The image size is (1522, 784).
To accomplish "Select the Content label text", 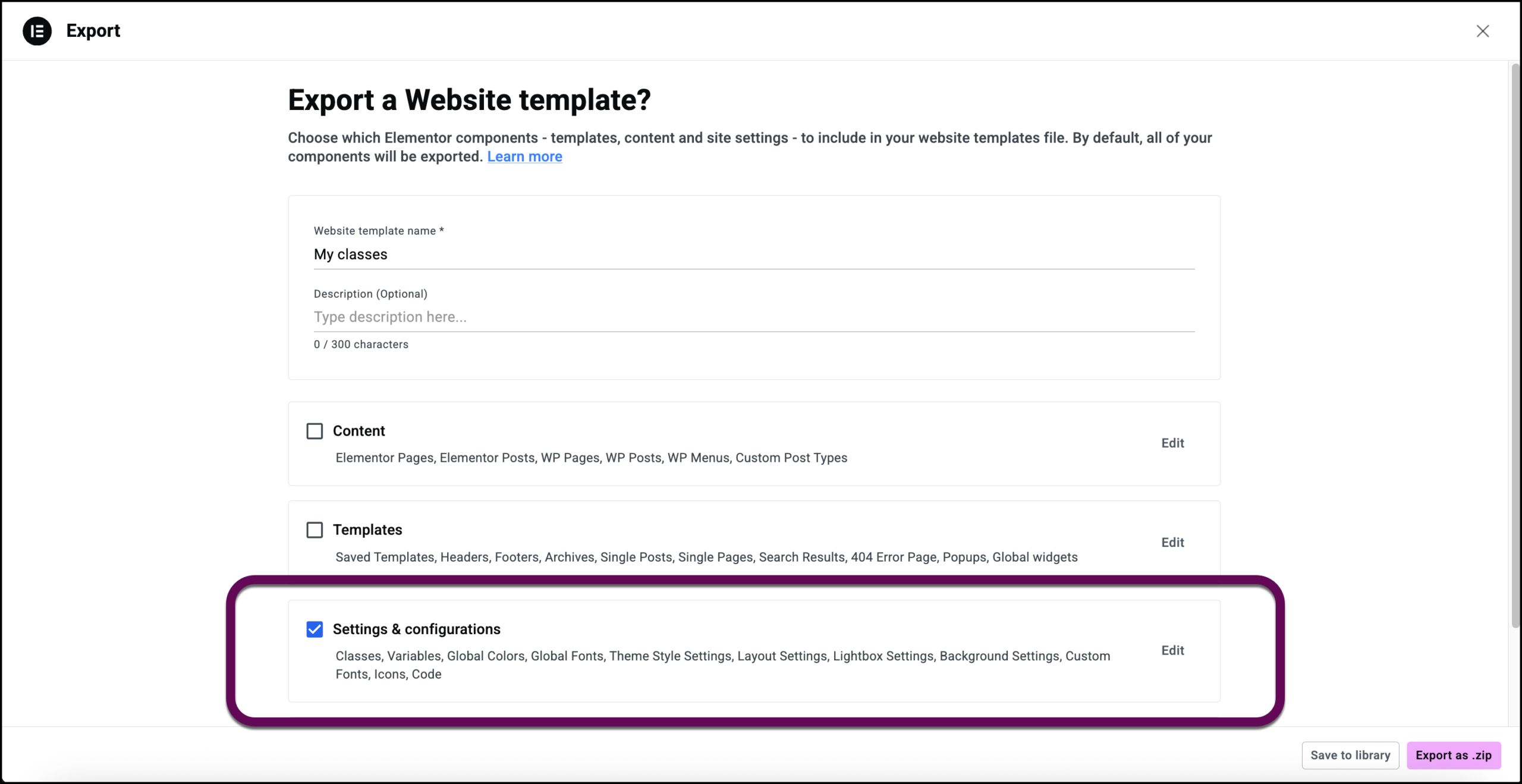I will click(x=359, y=431).
